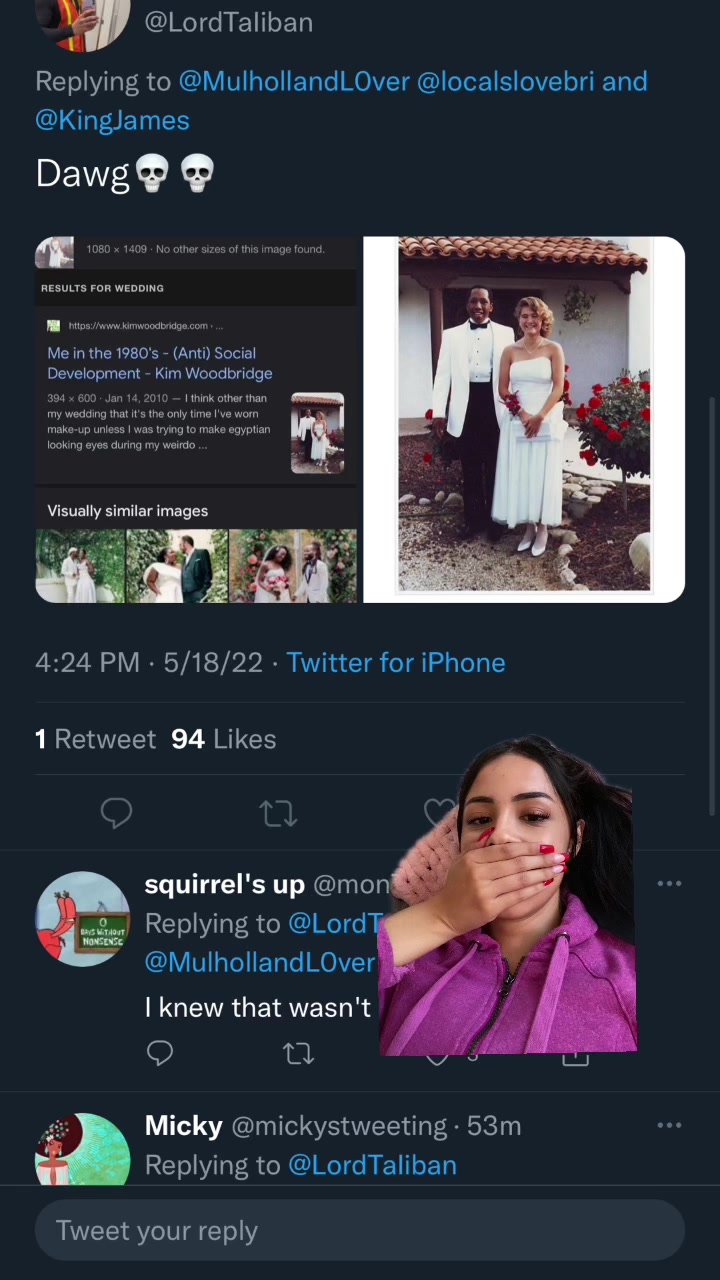Viewport: 720px width, 1280px height.
Task: Open Micky's profile avatar
Action: click(x=83, y=1150)
